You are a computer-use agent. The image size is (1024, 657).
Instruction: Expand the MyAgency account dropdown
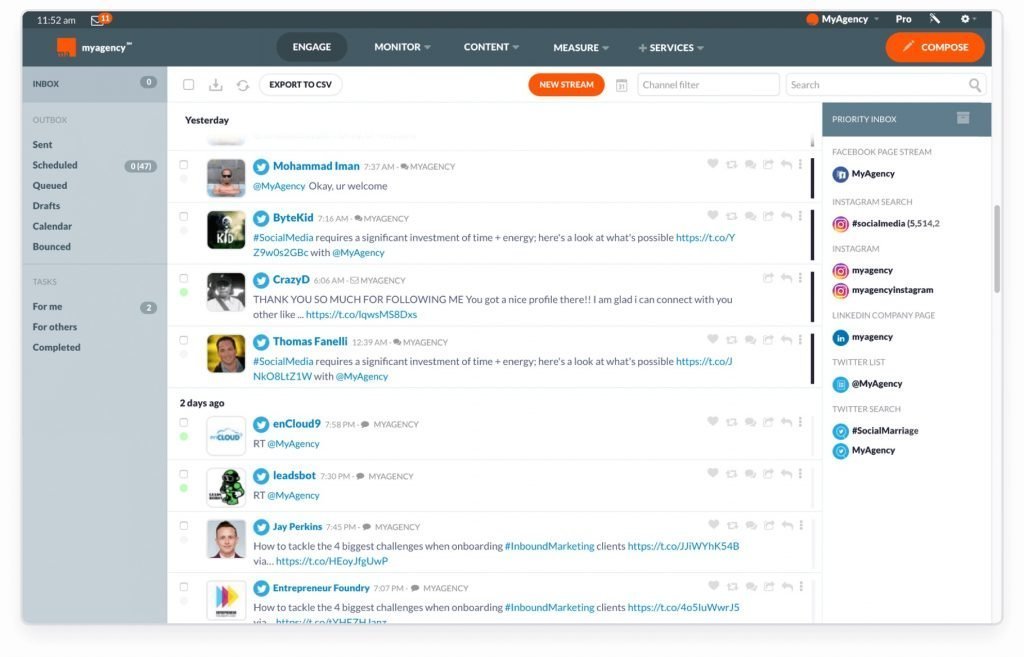843,19
